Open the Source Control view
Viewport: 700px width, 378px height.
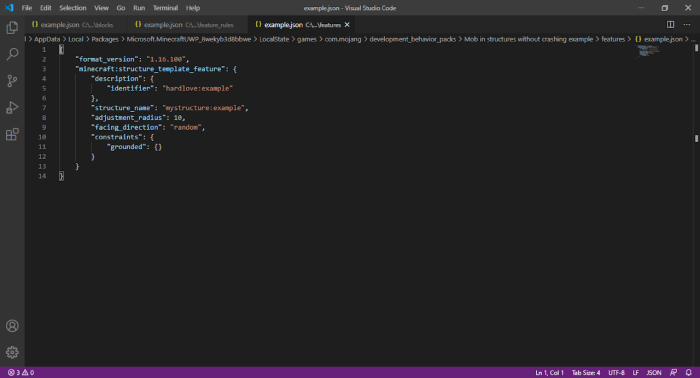(12, 81)
